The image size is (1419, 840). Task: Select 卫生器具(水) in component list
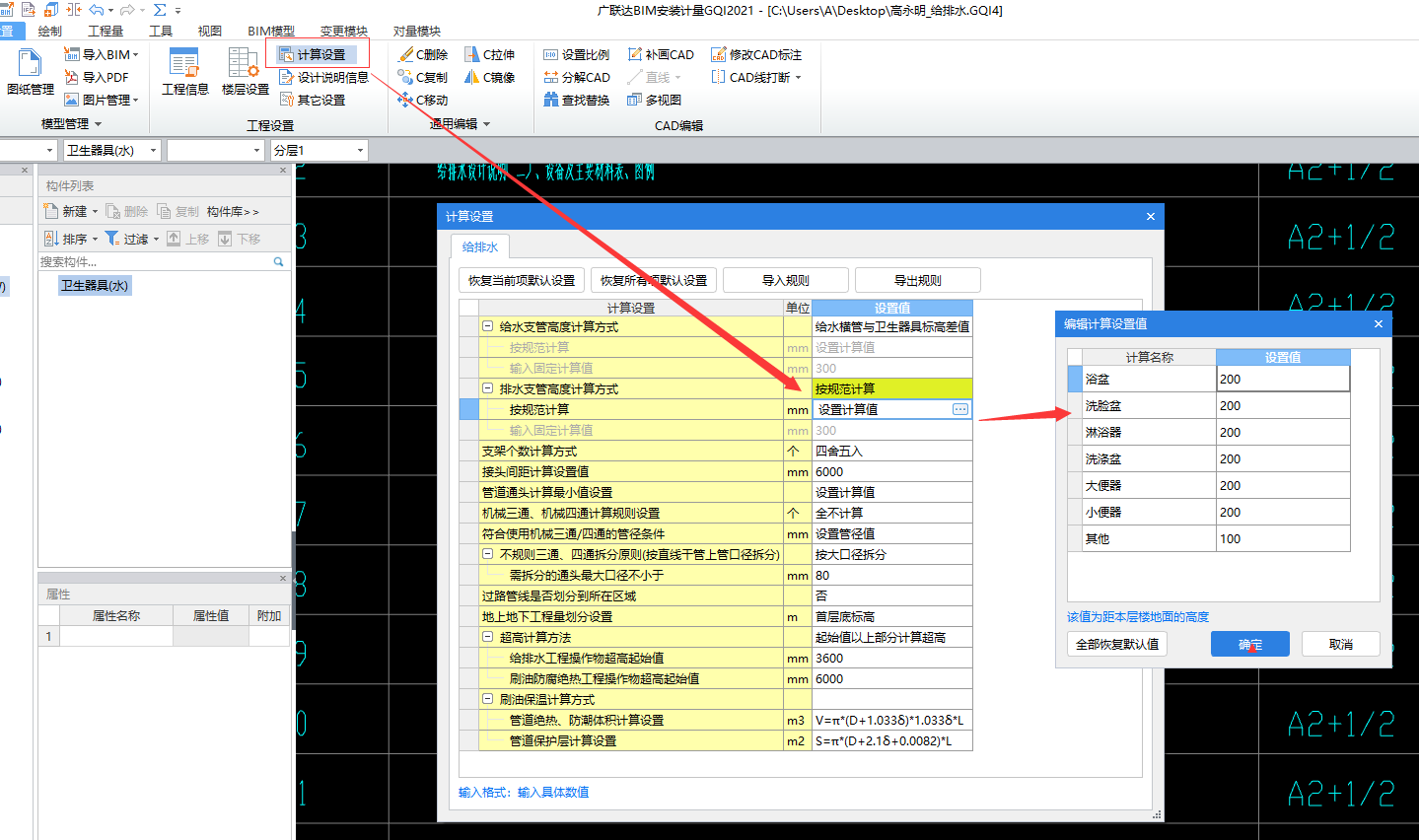95,286
